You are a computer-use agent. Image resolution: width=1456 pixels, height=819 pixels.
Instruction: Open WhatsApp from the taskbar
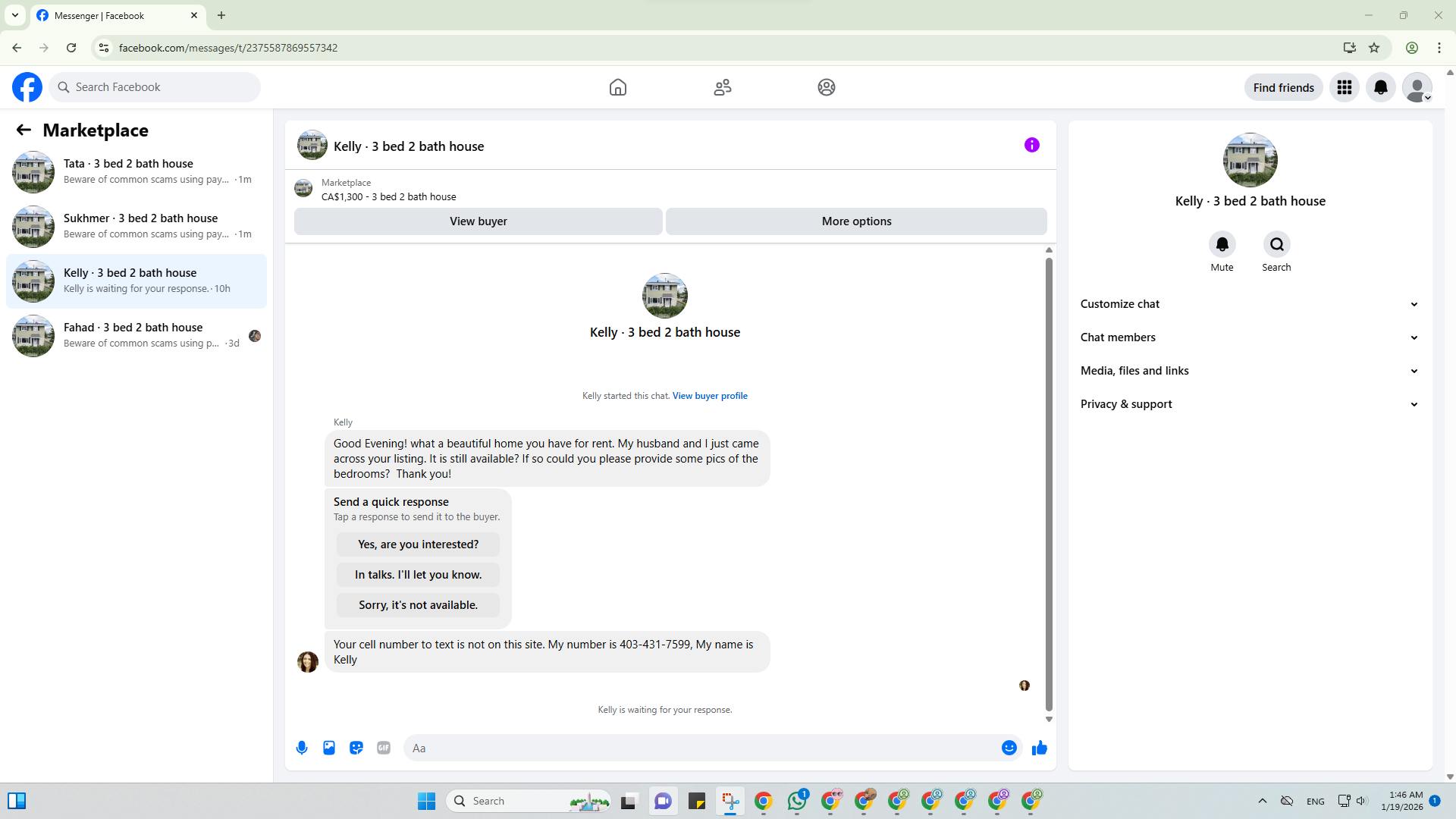point(797,801)
